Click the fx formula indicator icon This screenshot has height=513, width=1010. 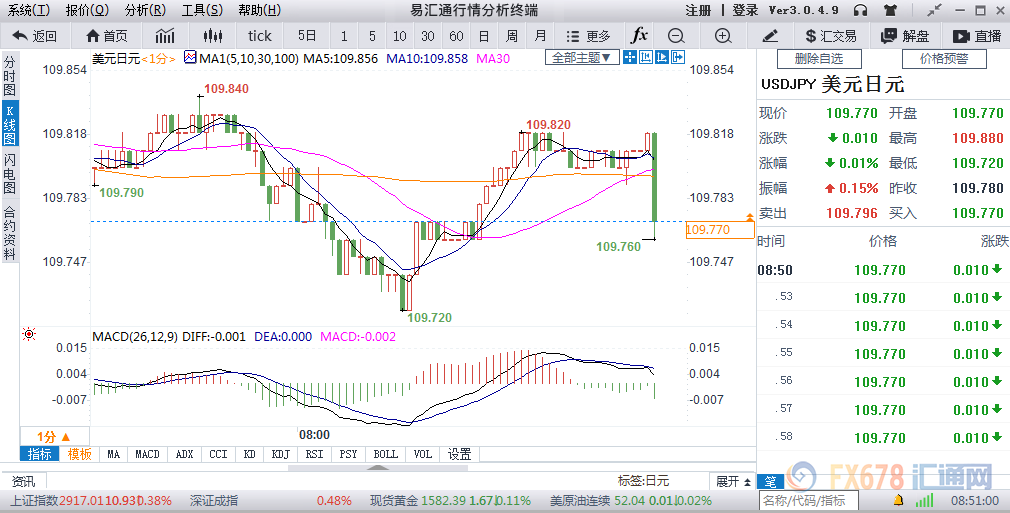click(x=639, y=35)
